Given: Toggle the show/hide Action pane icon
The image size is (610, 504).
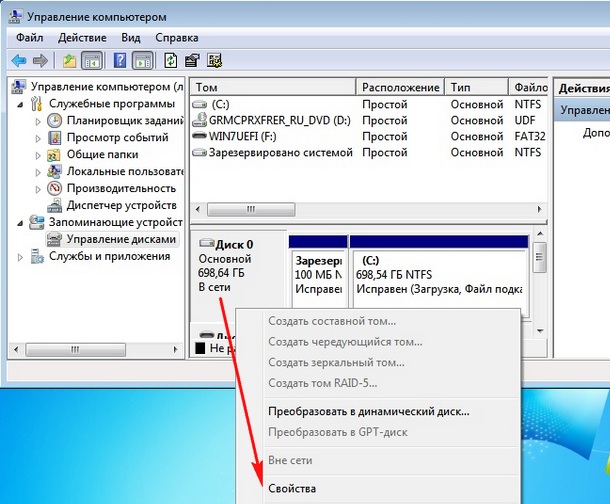Looking at the screenshot, I should [143, 61].
